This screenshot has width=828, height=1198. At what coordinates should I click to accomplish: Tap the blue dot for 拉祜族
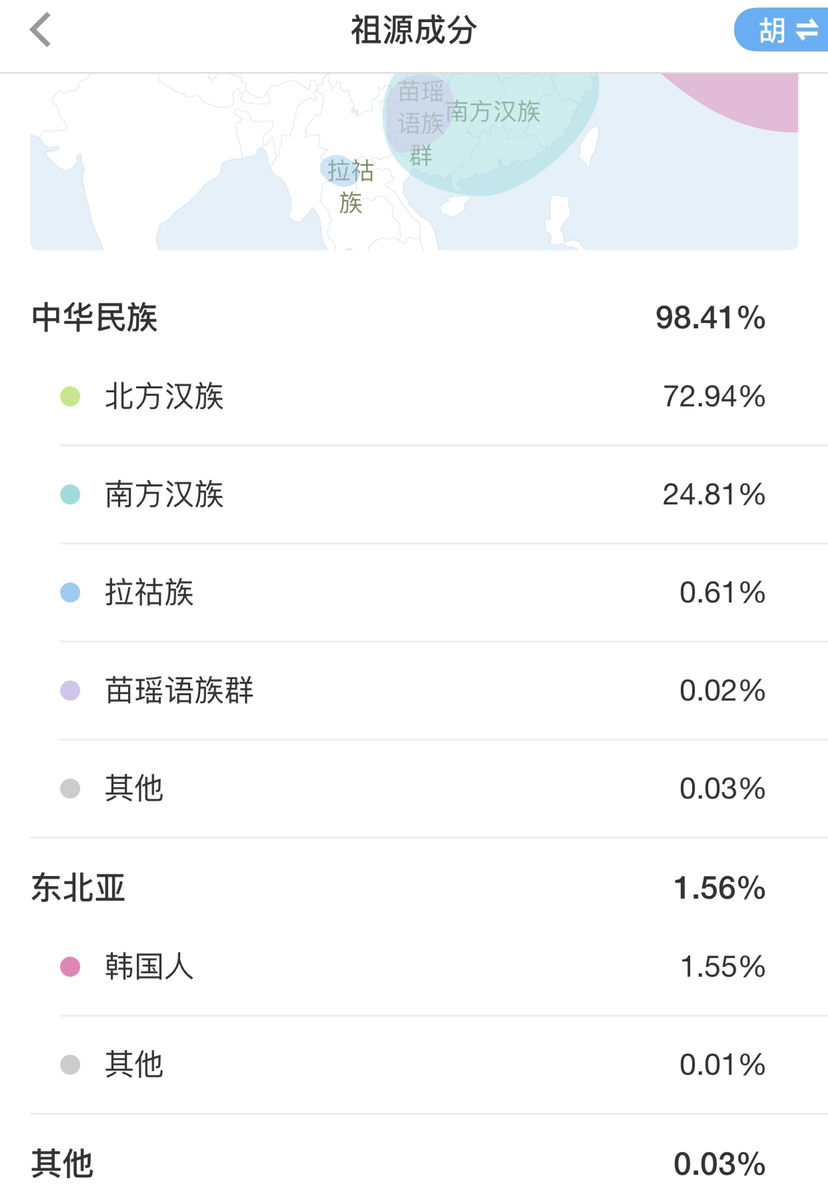(x=70, y=592)
